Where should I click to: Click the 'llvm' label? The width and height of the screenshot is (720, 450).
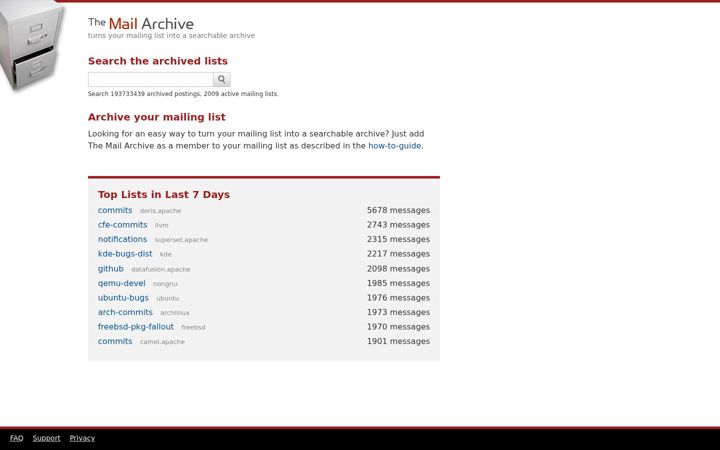[161, 225]
